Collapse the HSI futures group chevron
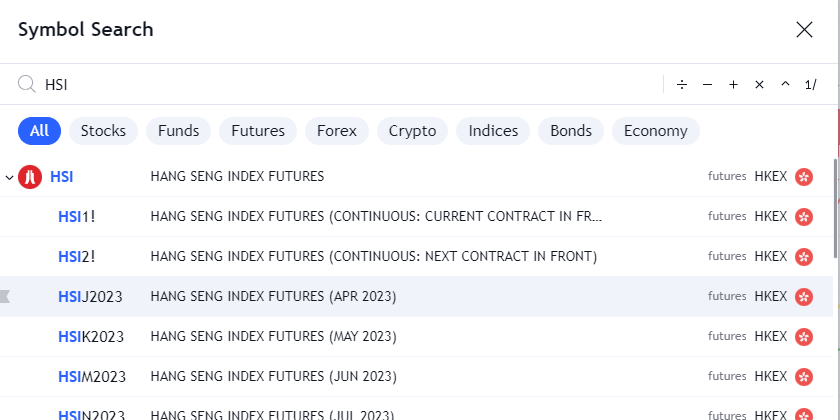 (x=9, y=177)
